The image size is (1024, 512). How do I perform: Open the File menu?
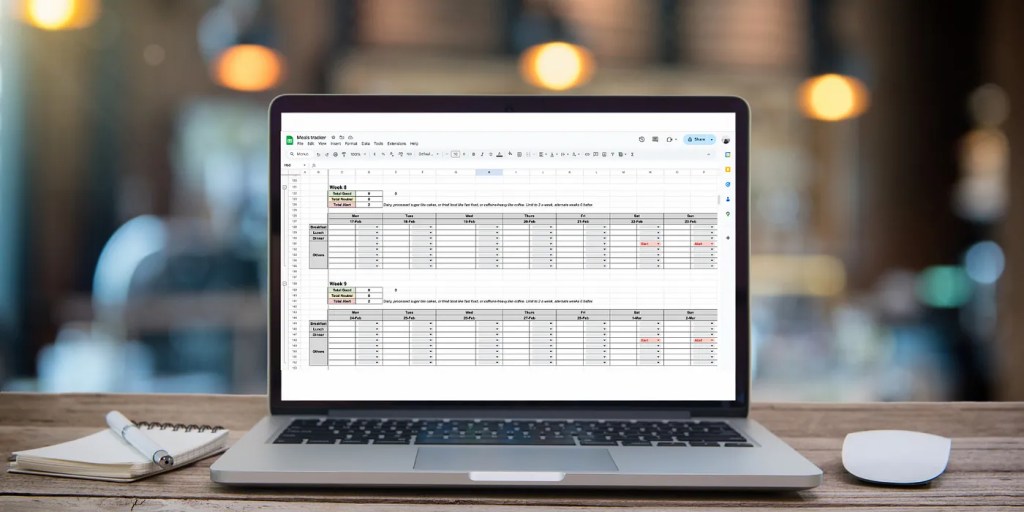[x=300, y=144]
